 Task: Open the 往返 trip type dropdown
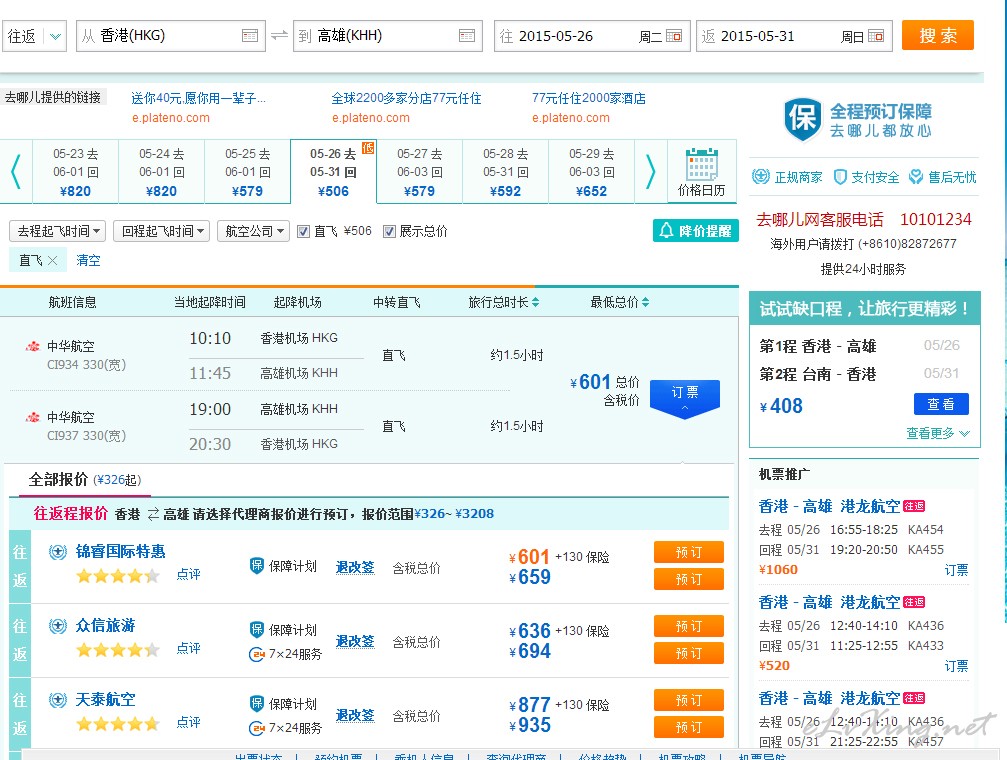(34, 36)
